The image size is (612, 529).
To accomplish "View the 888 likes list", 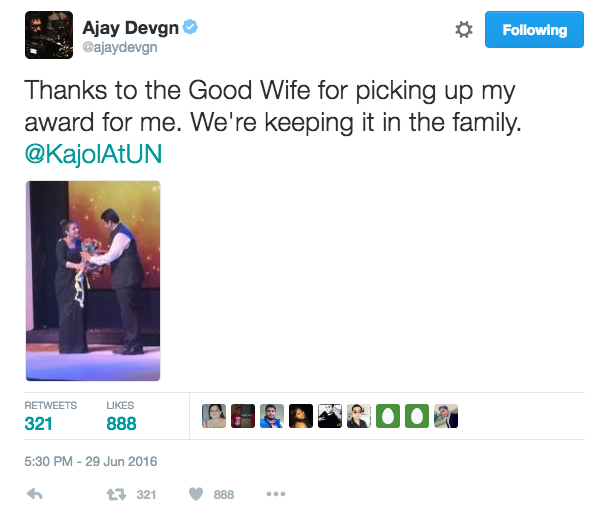I will pos(121,418).
